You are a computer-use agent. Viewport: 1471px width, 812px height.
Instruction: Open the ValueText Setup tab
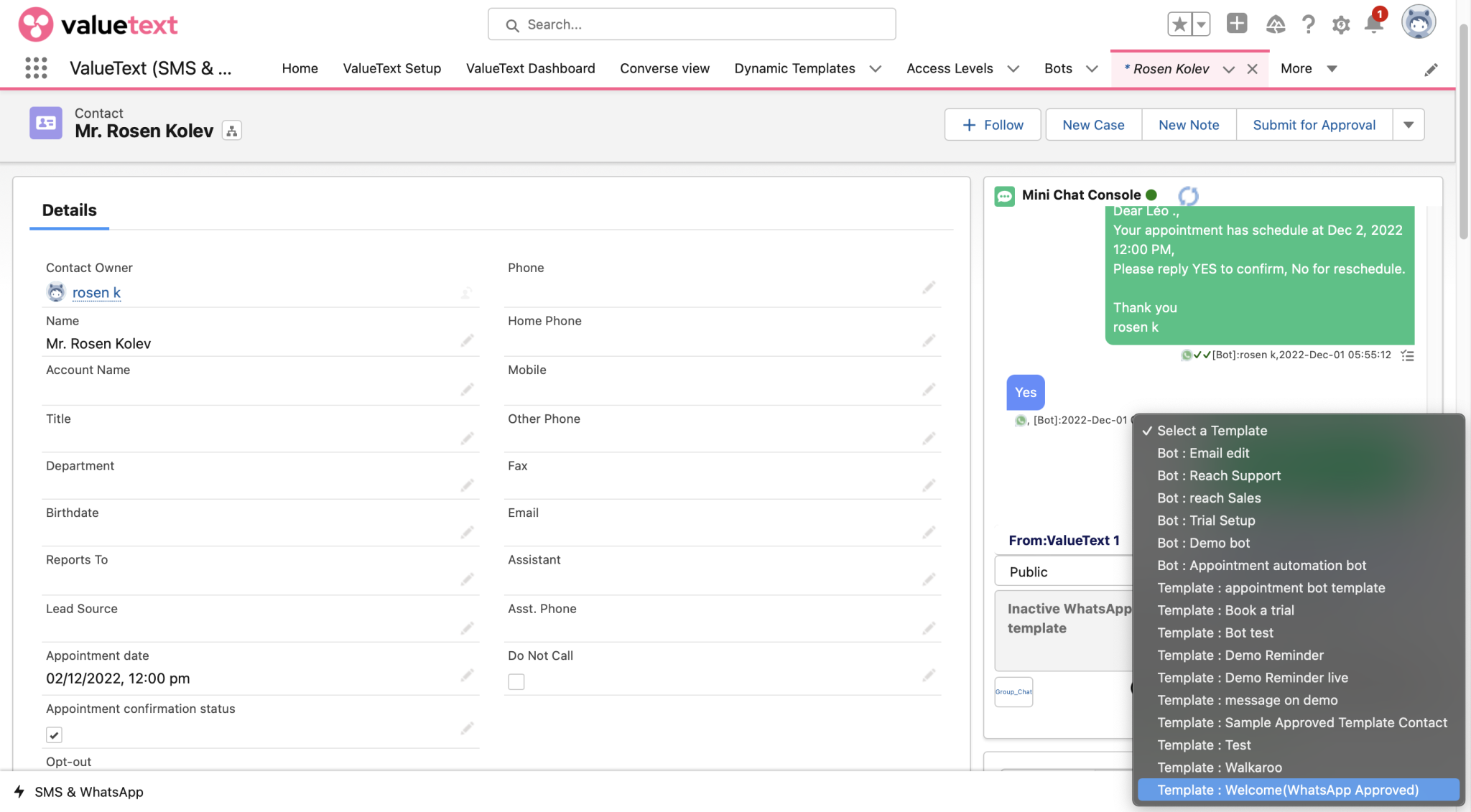(392, 68)
